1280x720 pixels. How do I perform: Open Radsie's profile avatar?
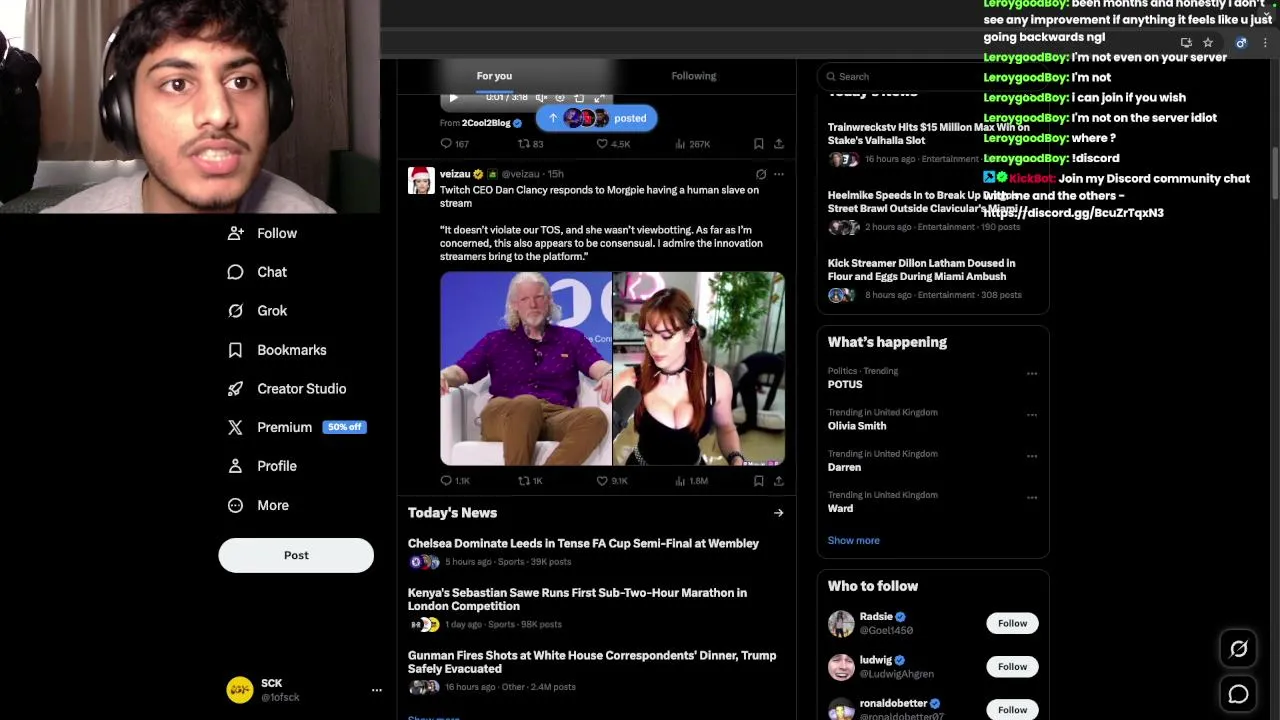coord(841,623)
